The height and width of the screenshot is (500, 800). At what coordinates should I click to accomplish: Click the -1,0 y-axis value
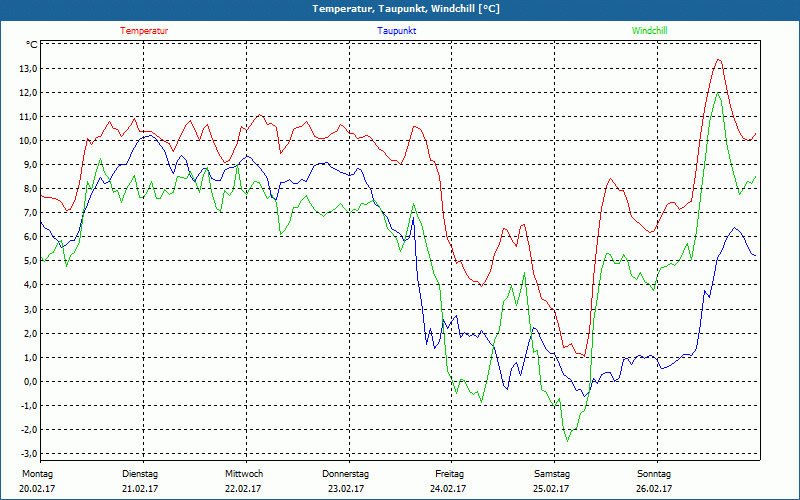(x=29, y=406)
